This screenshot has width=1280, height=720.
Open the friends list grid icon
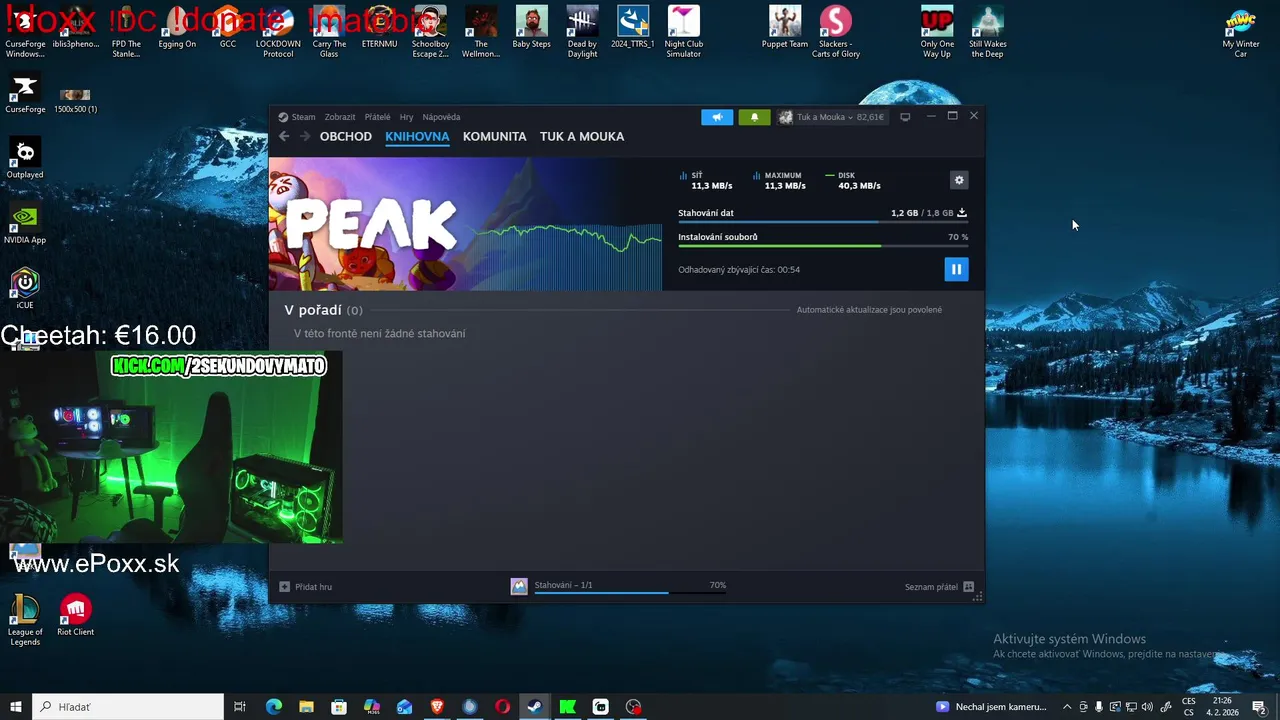[x=968, y=587]
